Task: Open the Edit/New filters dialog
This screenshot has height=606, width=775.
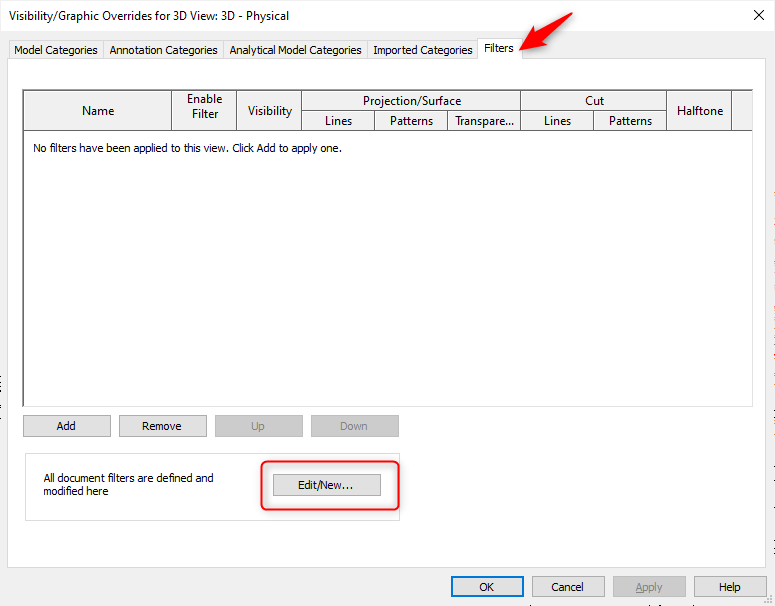Action: click(326, 485)
